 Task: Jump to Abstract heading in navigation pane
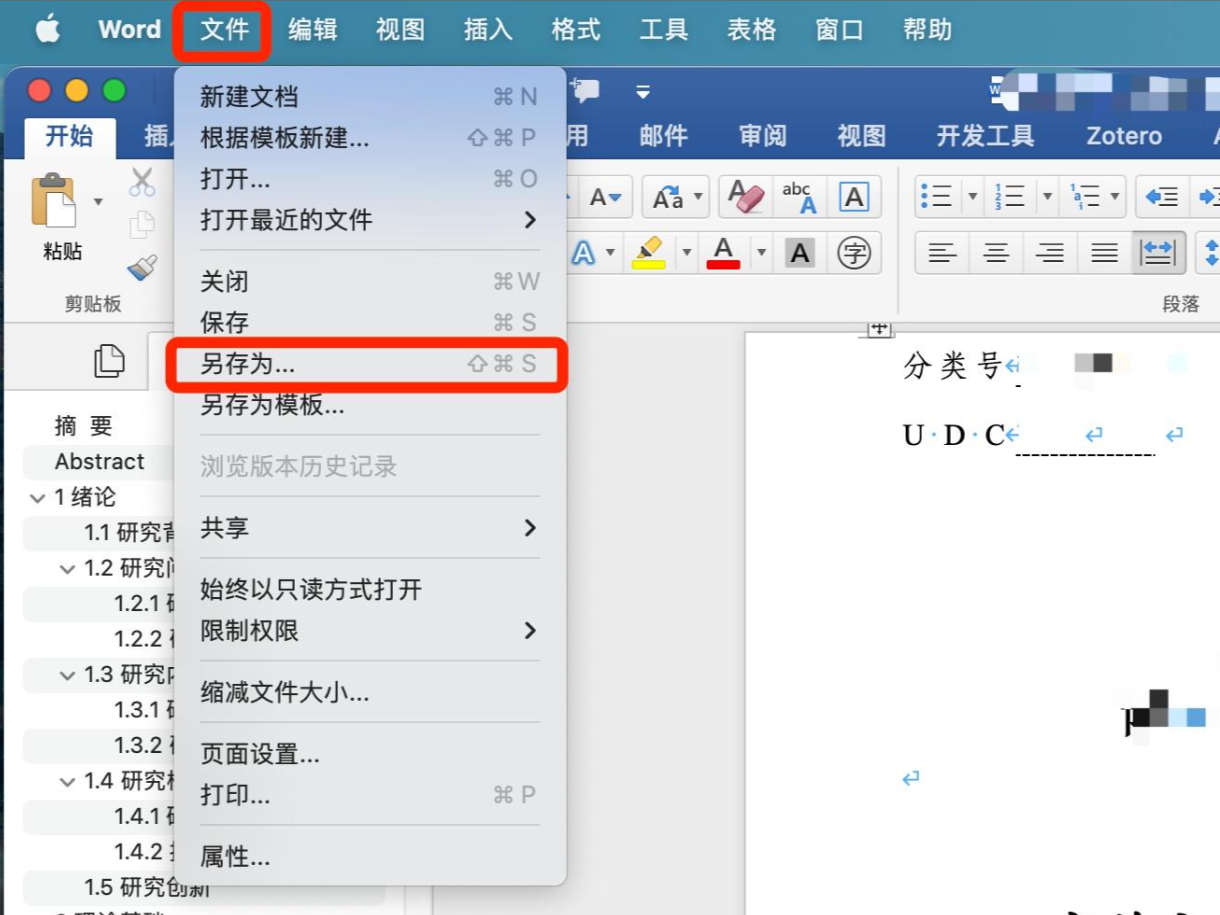99,461
